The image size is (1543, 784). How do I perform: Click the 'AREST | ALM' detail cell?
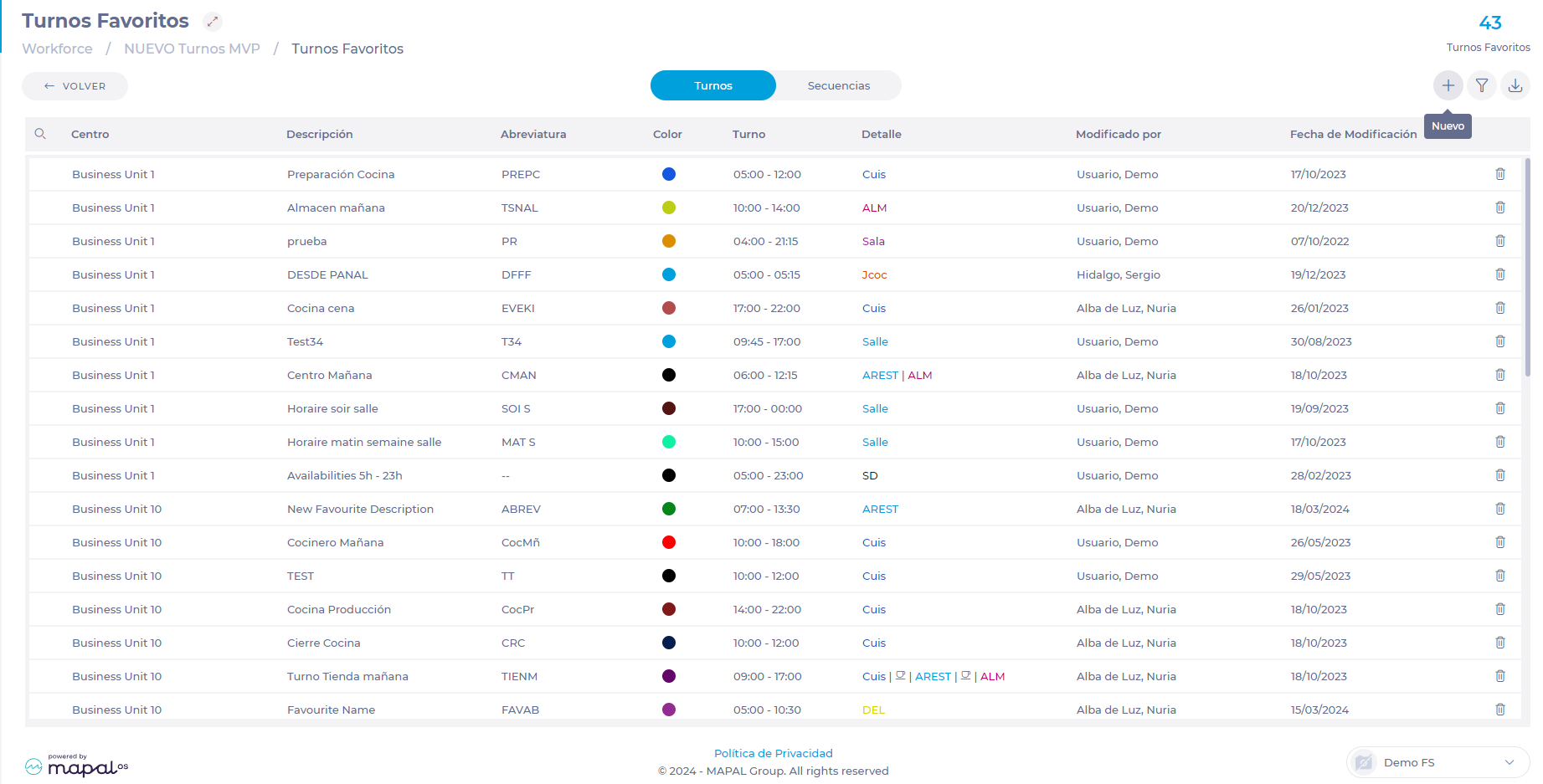pyautogui.click(x=898, y=375)
